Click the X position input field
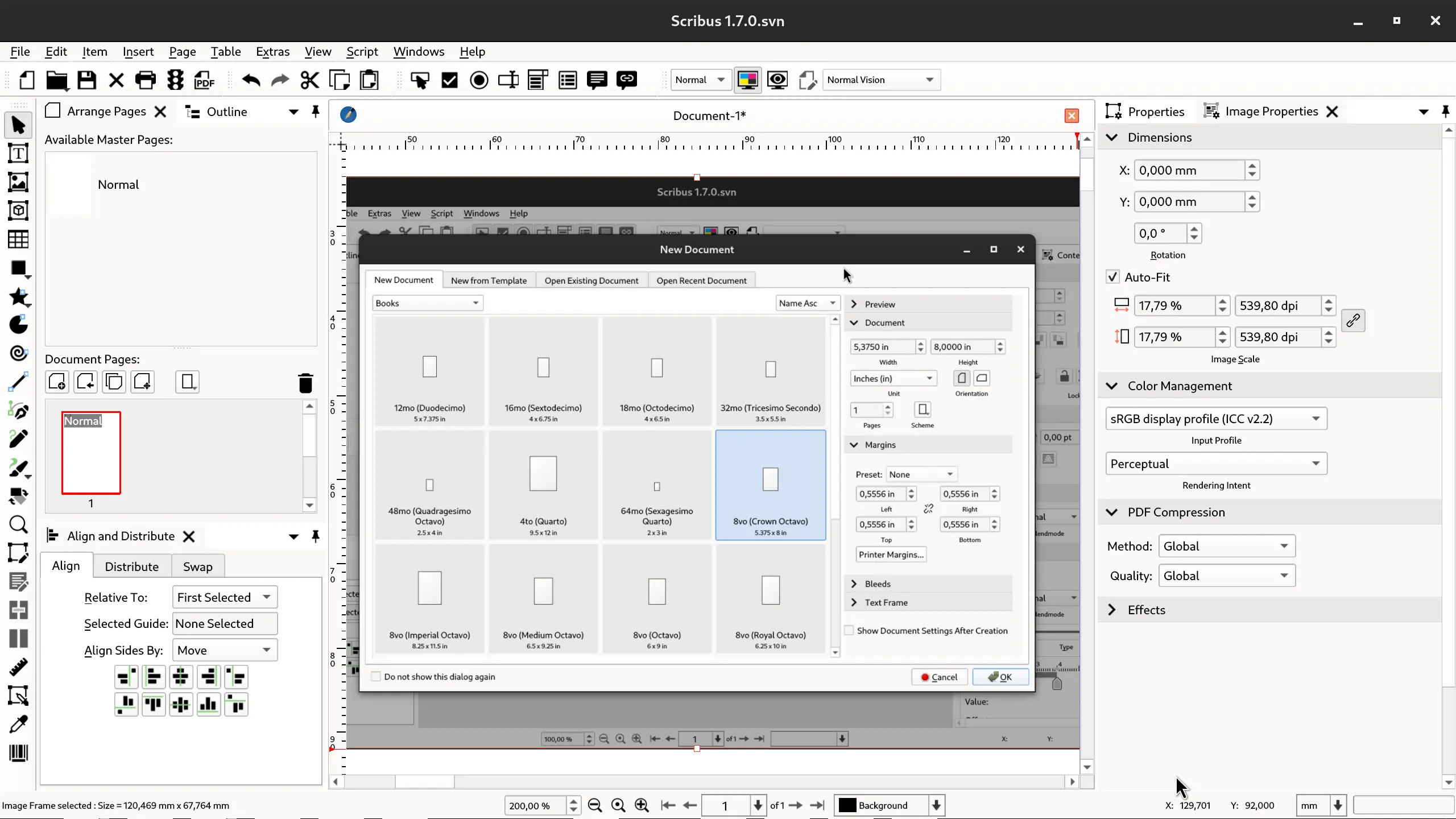This screenshot has height=819, width=1456. pyautogui.click(x=1189, y=170)
